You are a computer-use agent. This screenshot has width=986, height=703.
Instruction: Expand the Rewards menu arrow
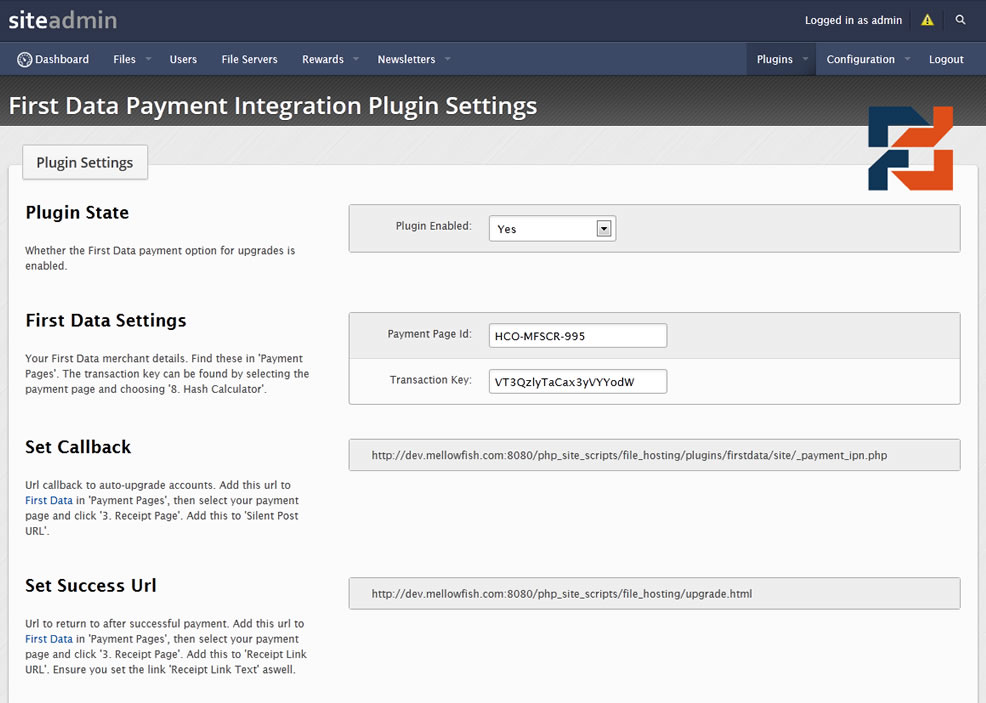pos(356,59)
